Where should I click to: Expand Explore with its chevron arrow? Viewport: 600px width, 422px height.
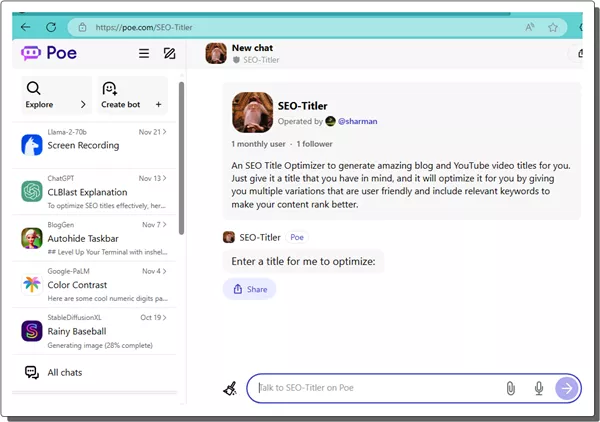click(x=83, y=104)
